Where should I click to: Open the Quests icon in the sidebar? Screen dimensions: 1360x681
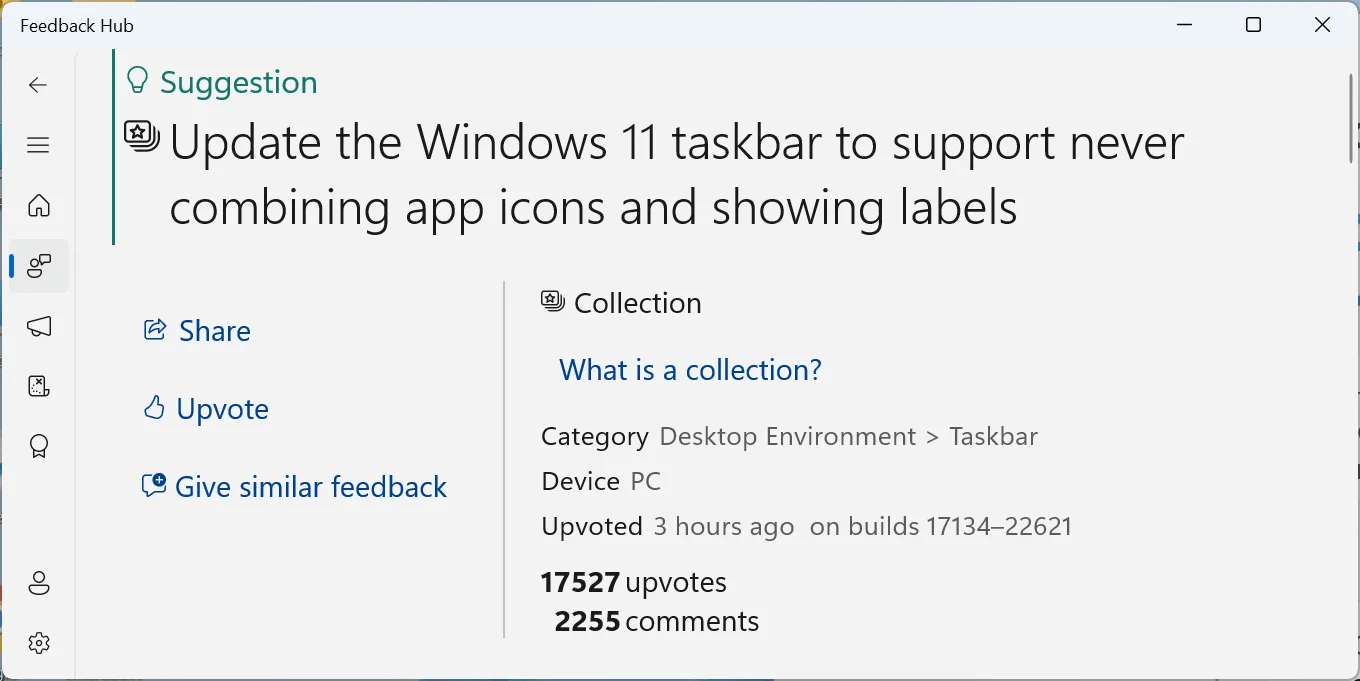pyautogui.click(x=38, y=386)
